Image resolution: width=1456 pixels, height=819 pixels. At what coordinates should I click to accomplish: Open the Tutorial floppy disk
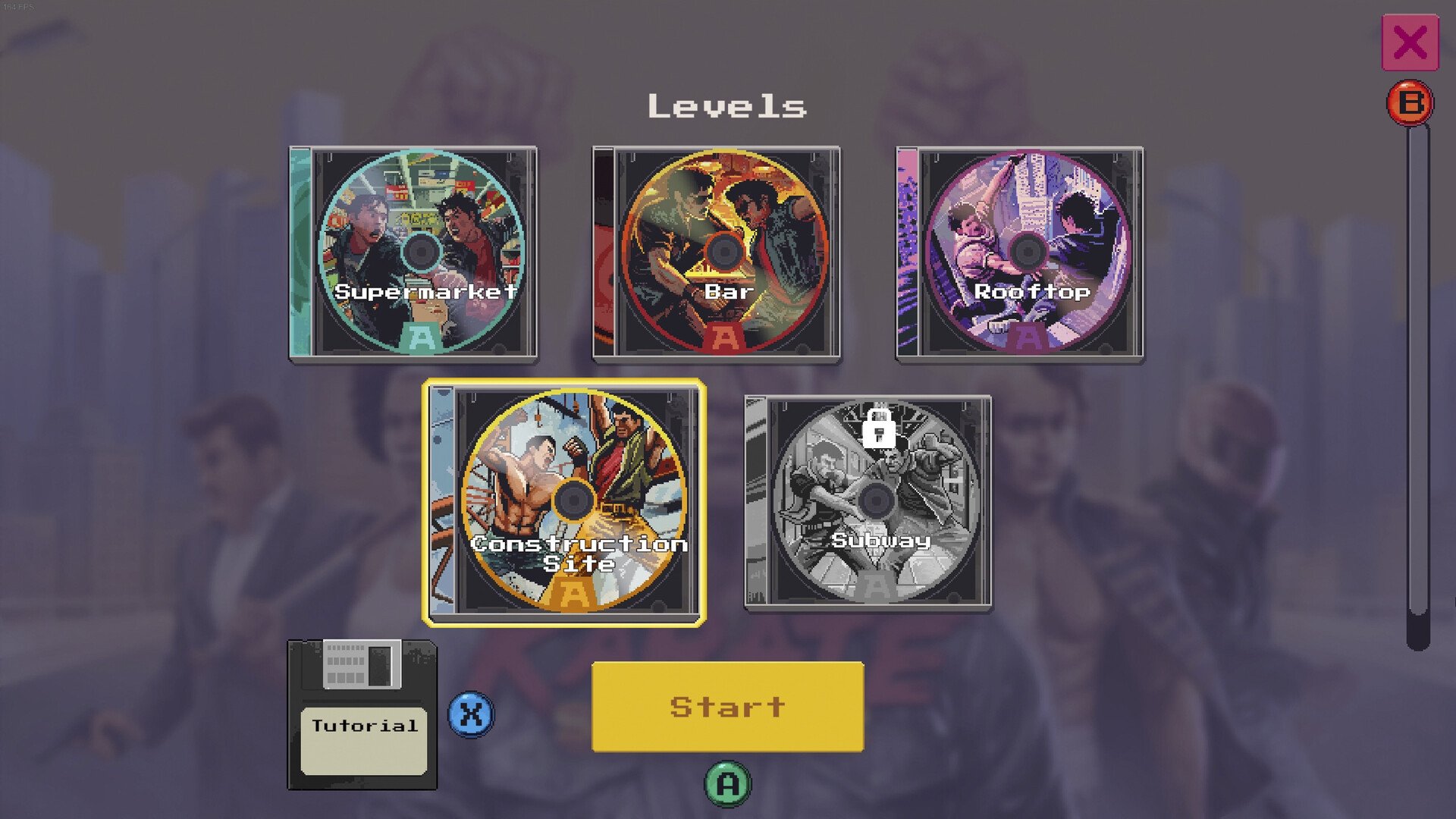(362, 715)
